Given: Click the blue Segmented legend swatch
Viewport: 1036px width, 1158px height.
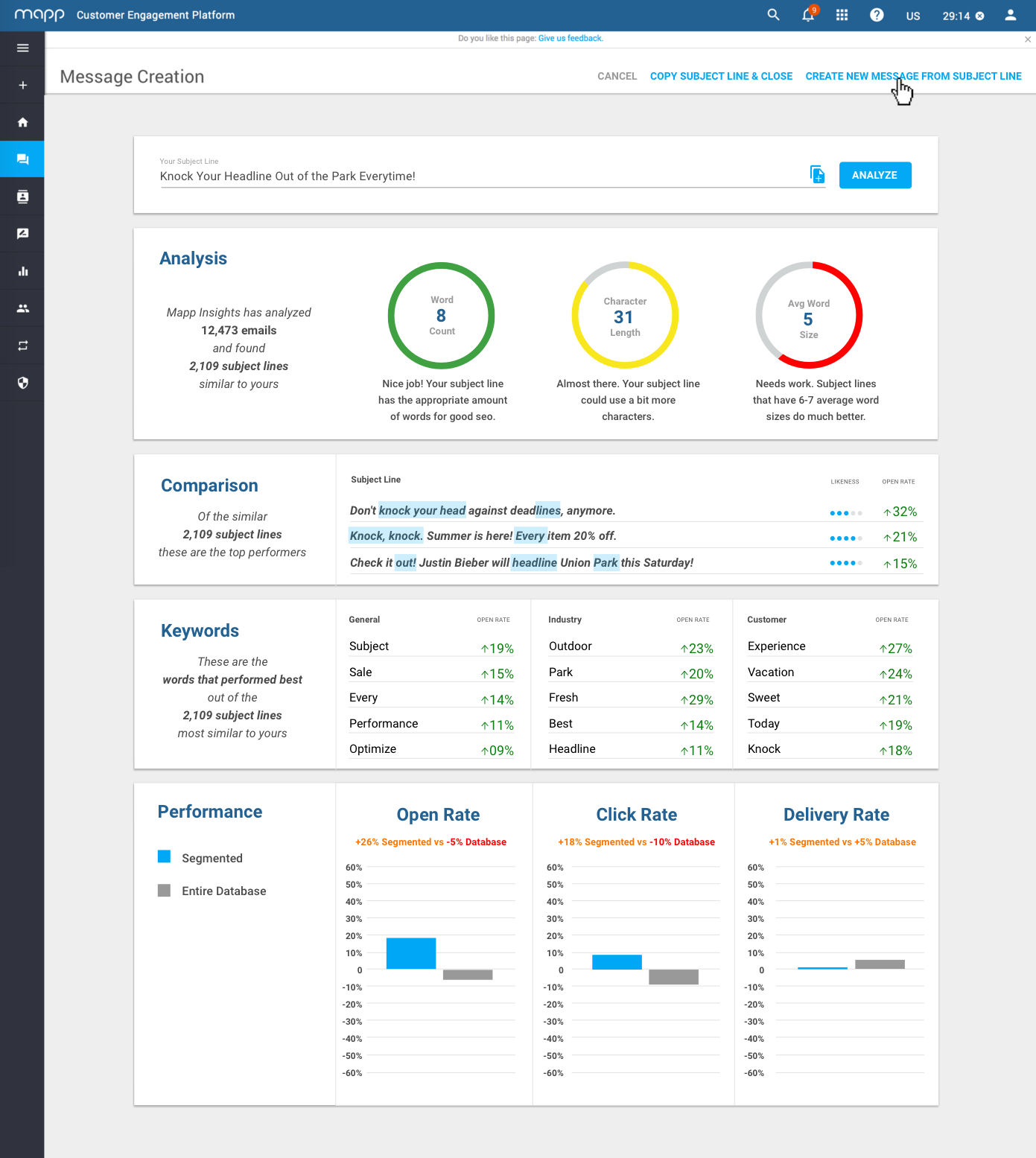Looking at the screenshot, I should coord(165,856).
